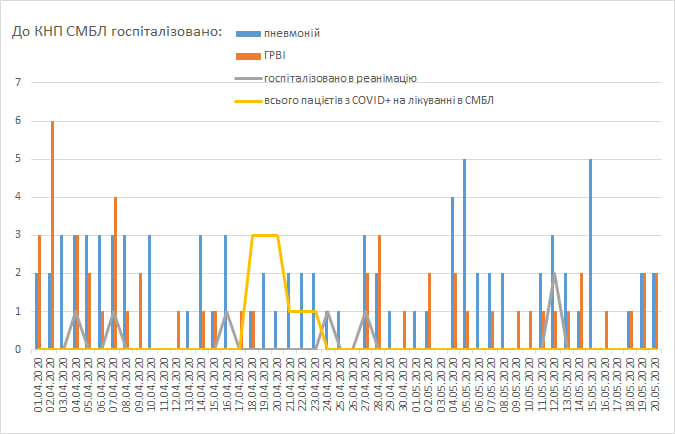Click the gray line peak at 12.05.20

553,274
